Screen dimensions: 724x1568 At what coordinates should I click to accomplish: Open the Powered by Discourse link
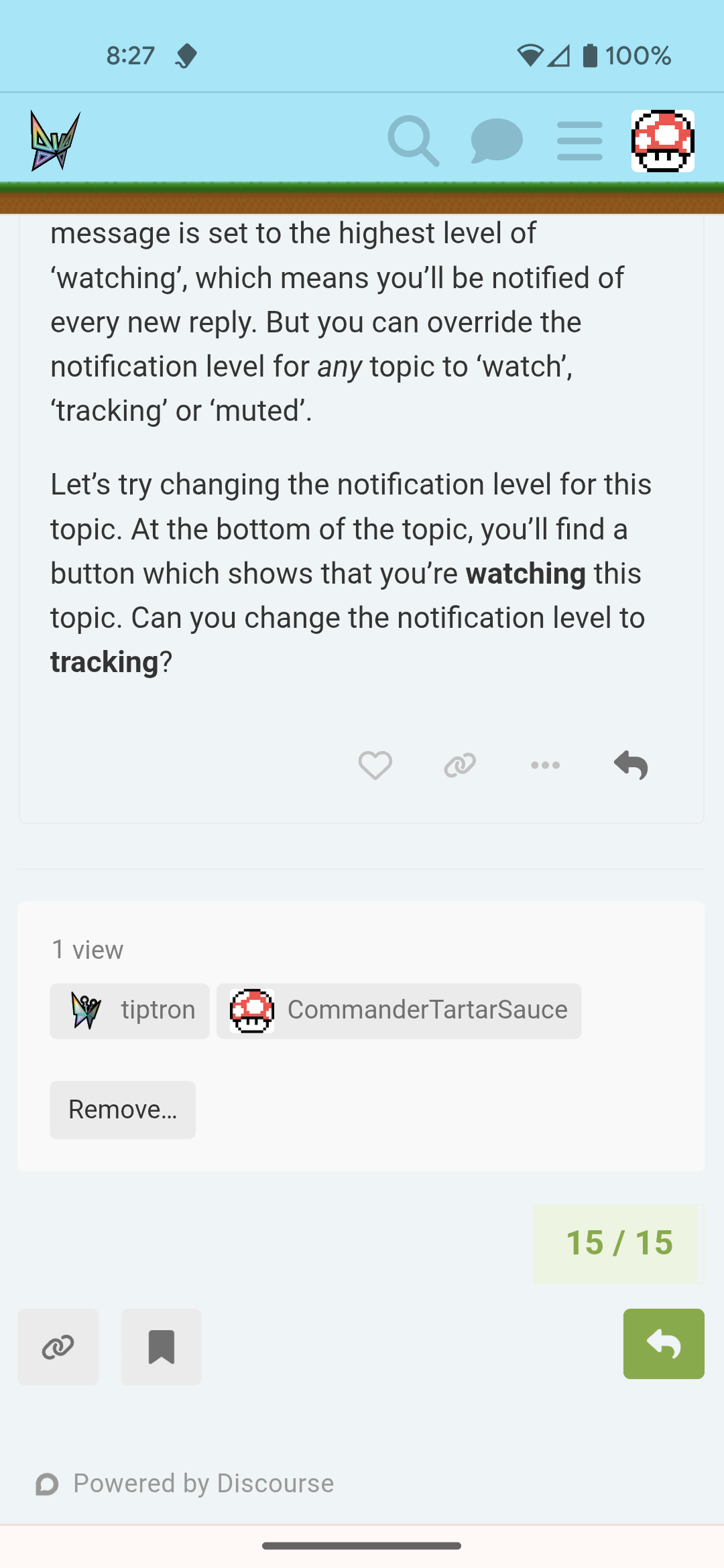click(x=185, y=1484)
